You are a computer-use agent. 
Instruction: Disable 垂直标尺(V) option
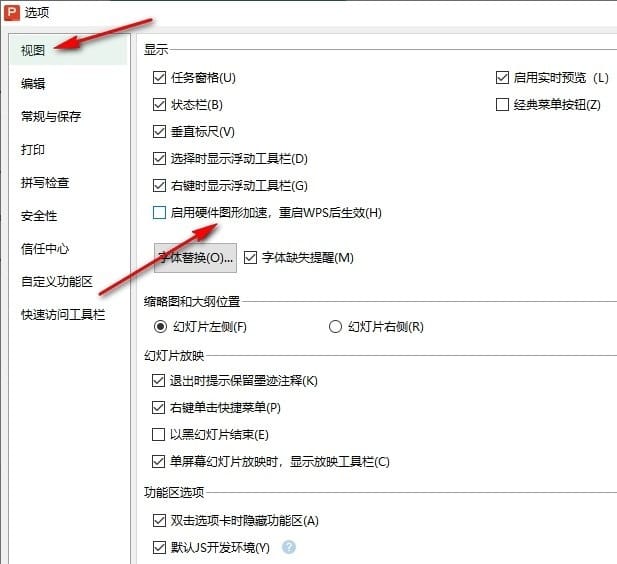(x=159, y=131)
